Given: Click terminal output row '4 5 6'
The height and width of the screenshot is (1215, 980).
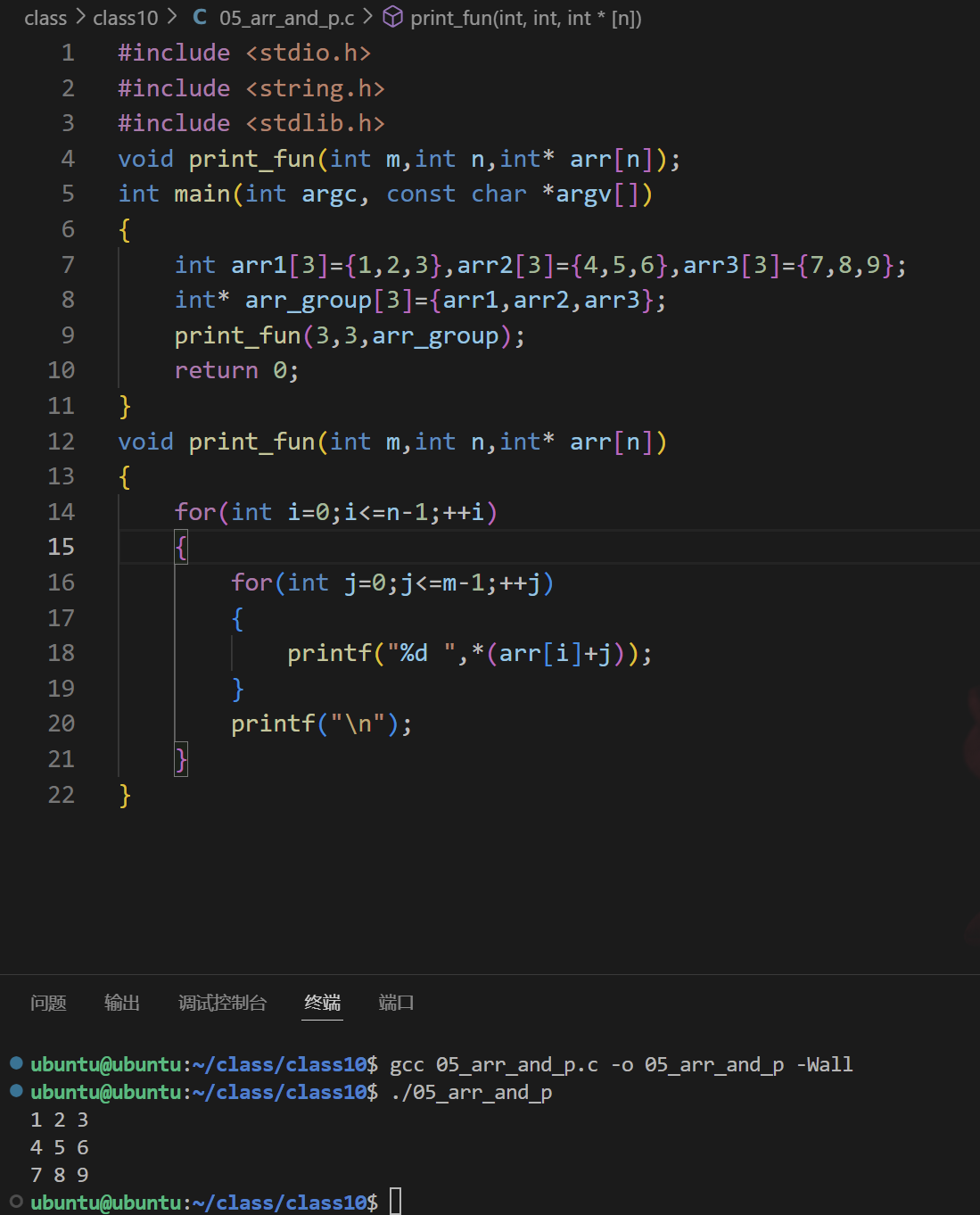Looking at the screenshot, I should [x=59, y=1147].
